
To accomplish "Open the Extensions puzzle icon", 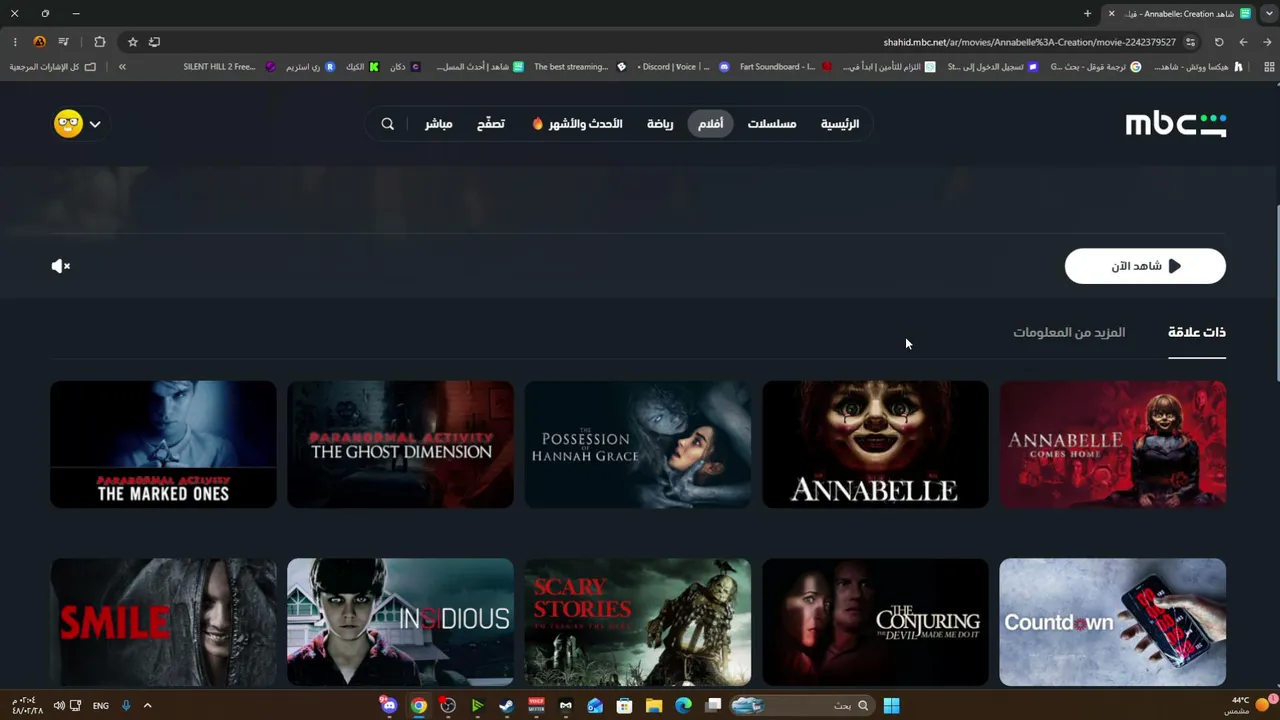I will click(99, 42).
